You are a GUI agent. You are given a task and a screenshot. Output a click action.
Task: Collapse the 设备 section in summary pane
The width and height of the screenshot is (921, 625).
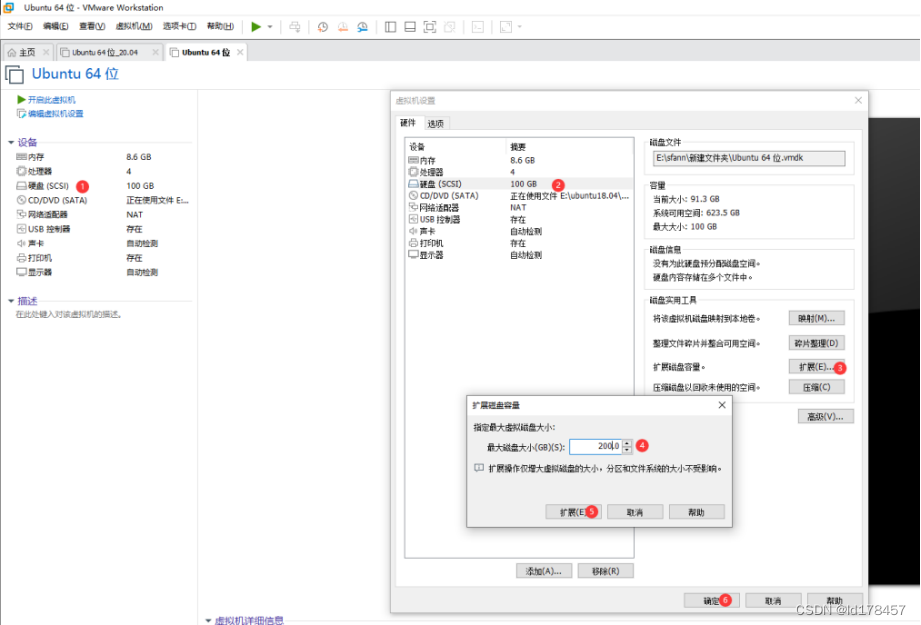click(x=11, y=142)
